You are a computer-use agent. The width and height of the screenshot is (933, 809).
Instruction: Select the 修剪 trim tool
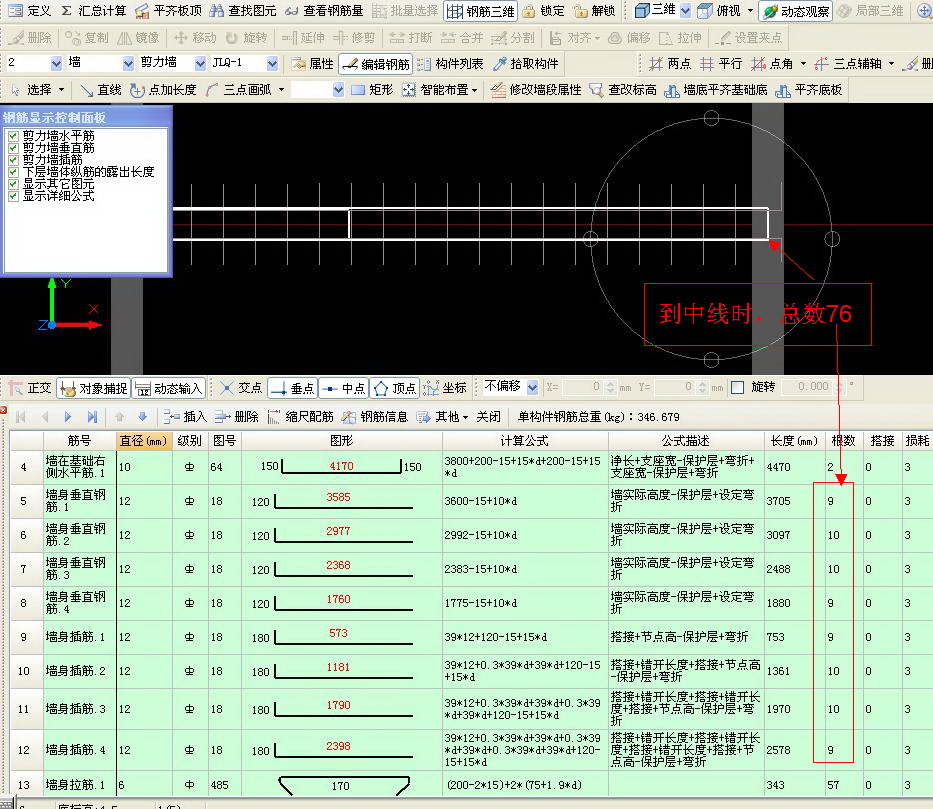coord(354,37)
